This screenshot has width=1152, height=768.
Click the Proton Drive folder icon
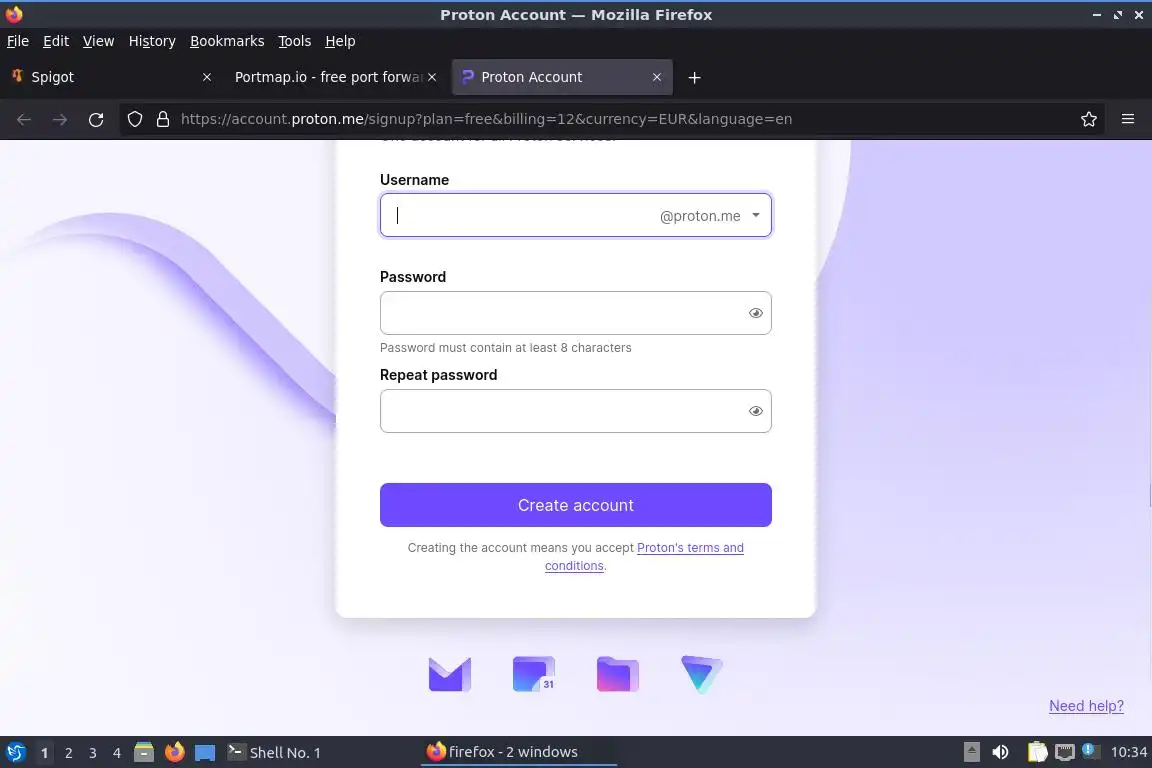pyautogui.click(x=617, y=674)
